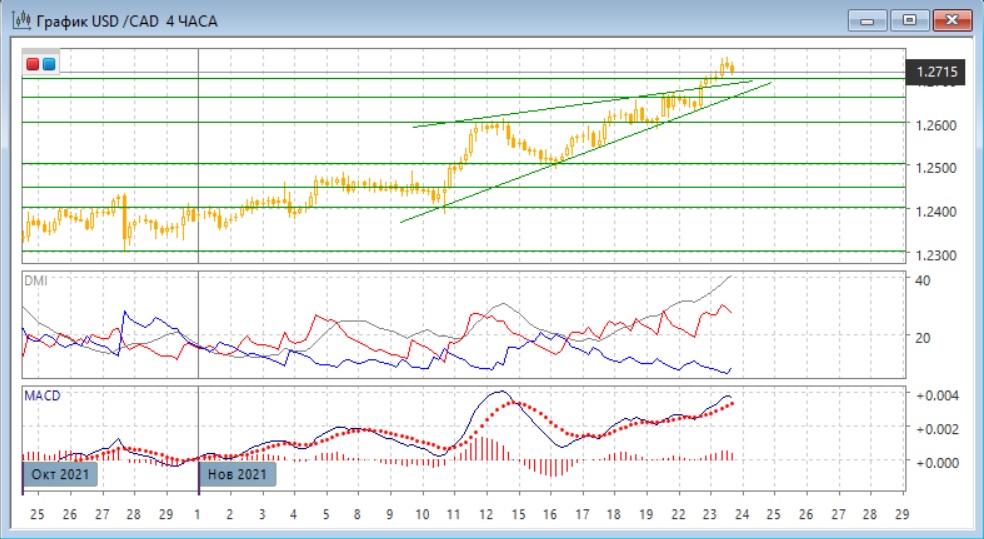Select the 'Ноя 2021' month marker

point(237,474)
